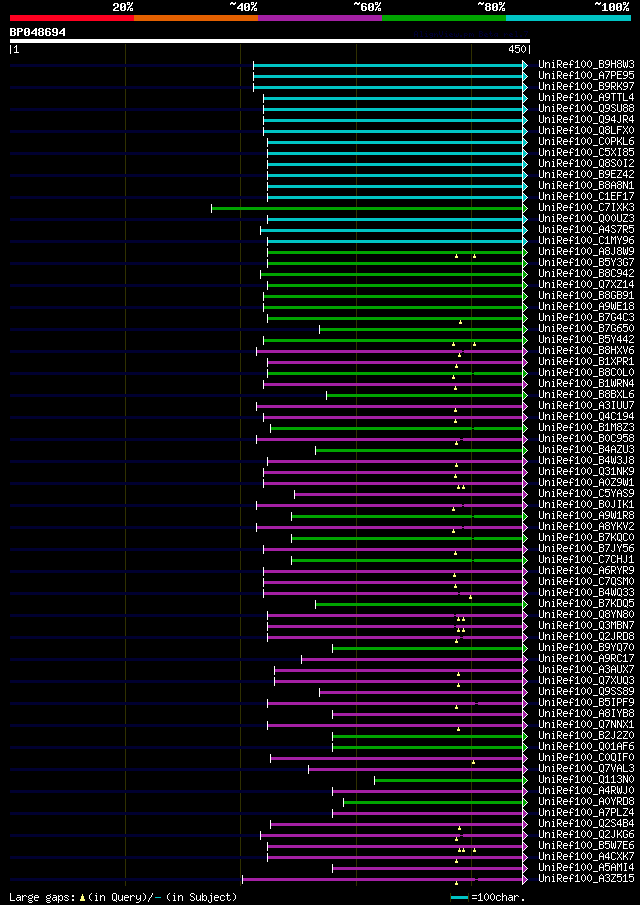The height and width of the screenshot is (905, 640).
Task: Click the purple alignment bar of UniRef100_C5YAS9
Action: 409,494
